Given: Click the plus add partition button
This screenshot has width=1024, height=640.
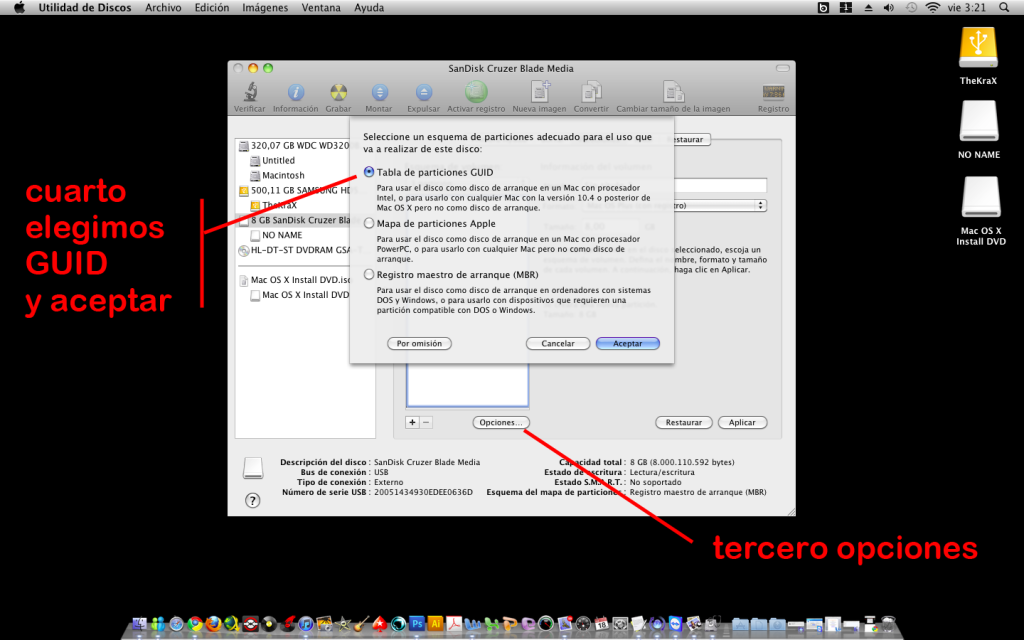Looking at the screenshot, I should point(412,423).
